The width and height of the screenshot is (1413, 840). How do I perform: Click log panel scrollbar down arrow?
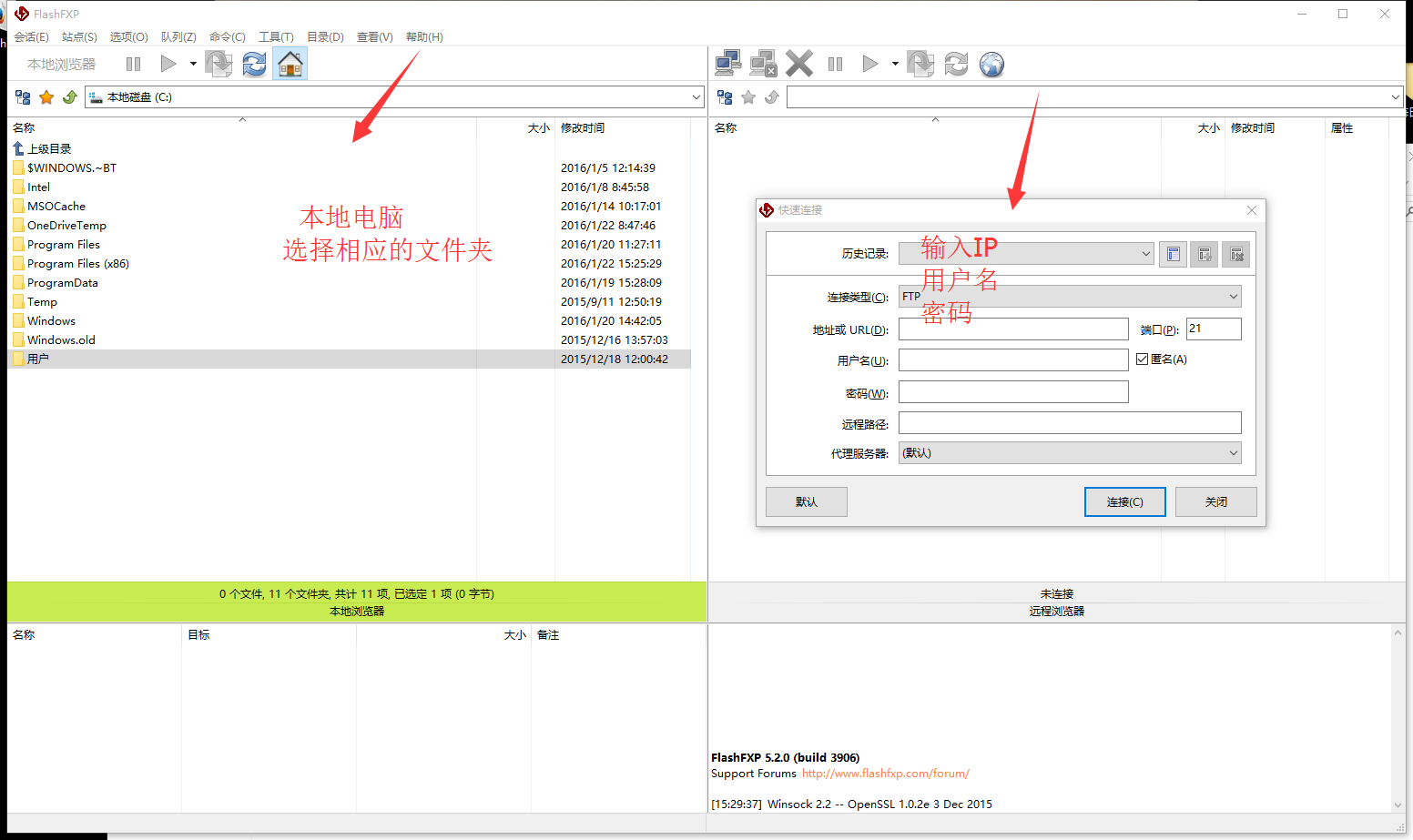tap(1398, 805)
